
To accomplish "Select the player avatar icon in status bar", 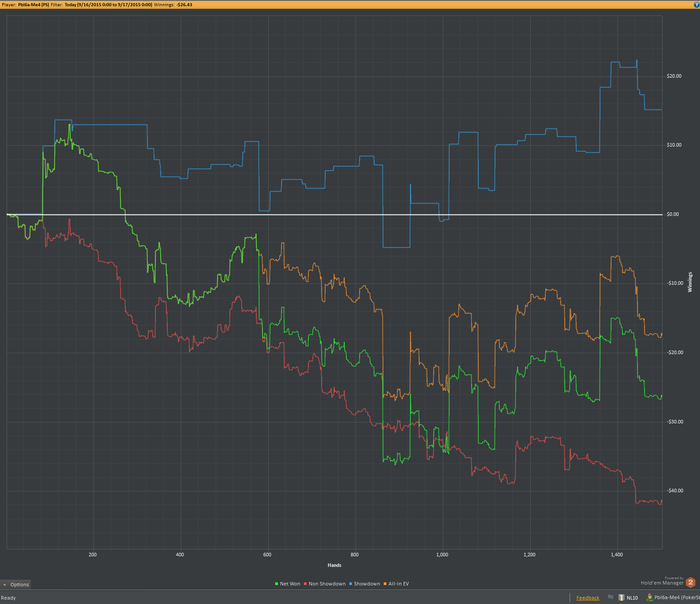I will click(x=650, y=597).
